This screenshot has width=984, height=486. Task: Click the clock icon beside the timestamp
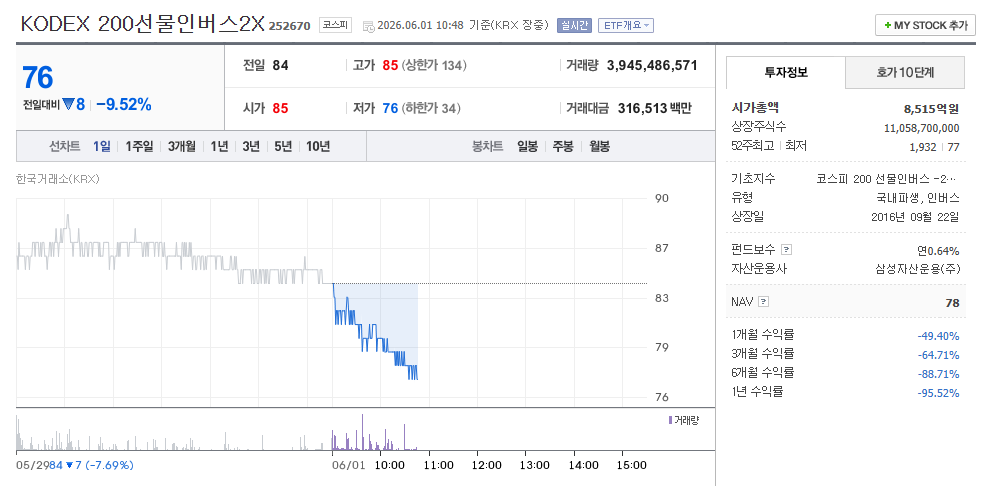tap(370, 26)
